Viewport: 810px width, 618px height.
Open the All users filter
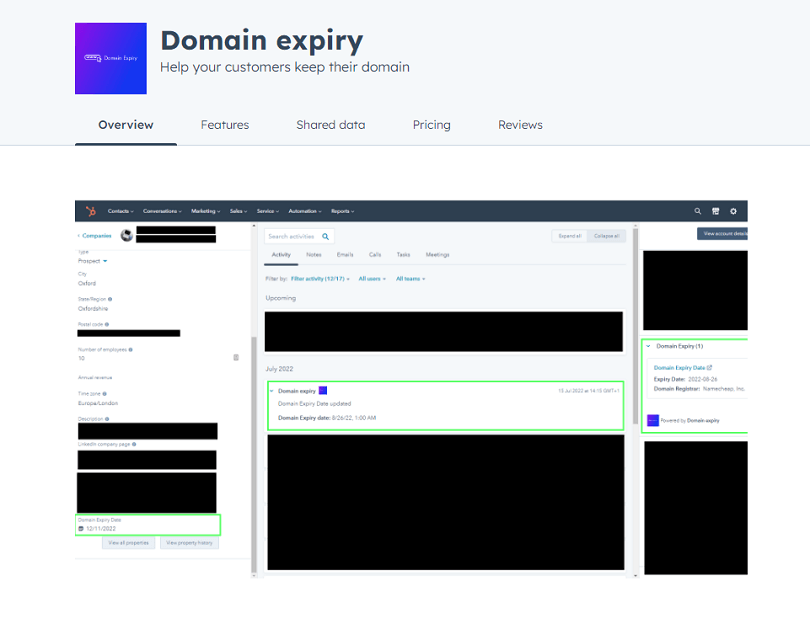point(372,279)
